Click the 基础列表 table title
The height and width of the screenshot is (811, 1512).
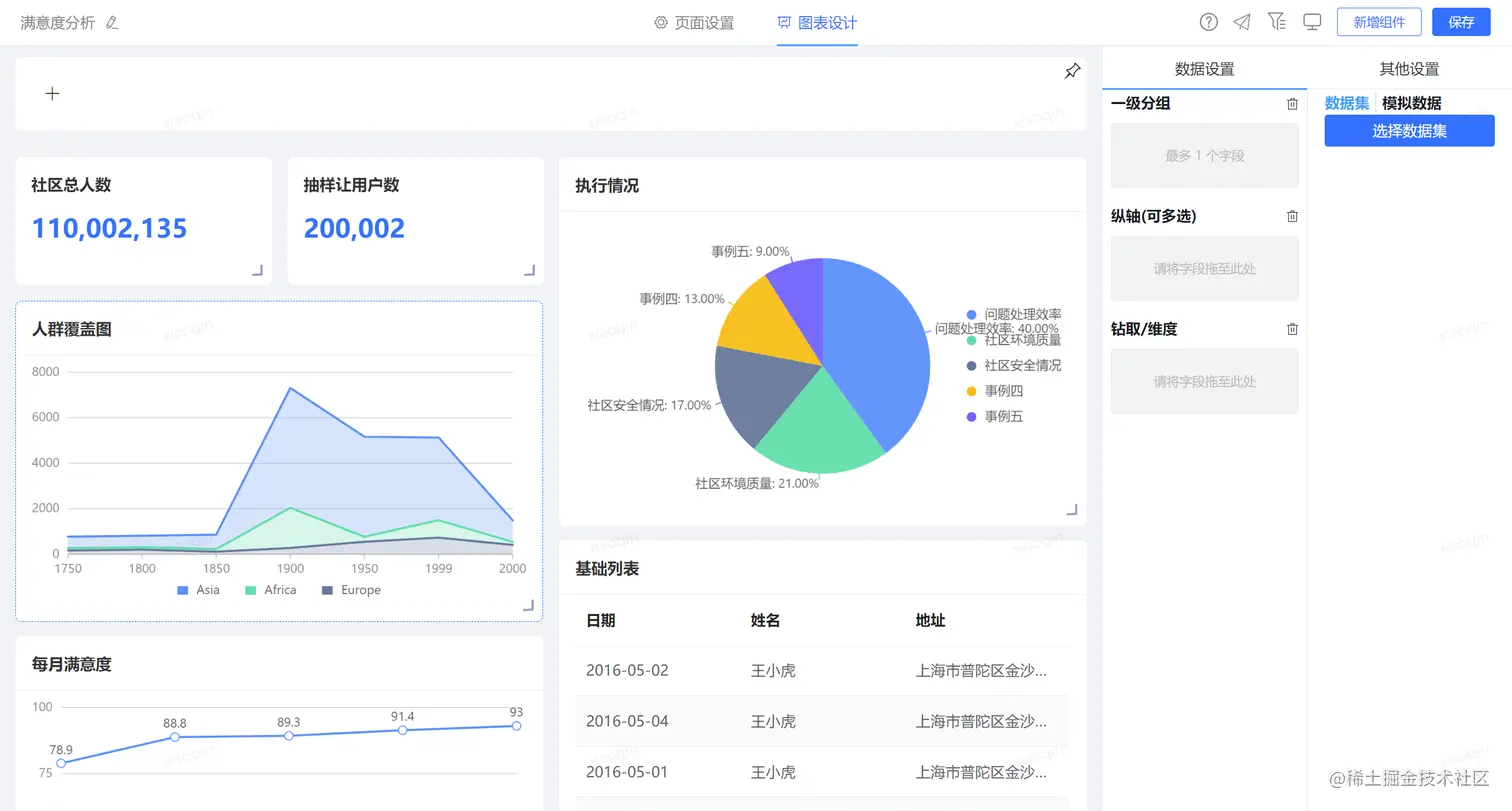[x=607, y=568]
